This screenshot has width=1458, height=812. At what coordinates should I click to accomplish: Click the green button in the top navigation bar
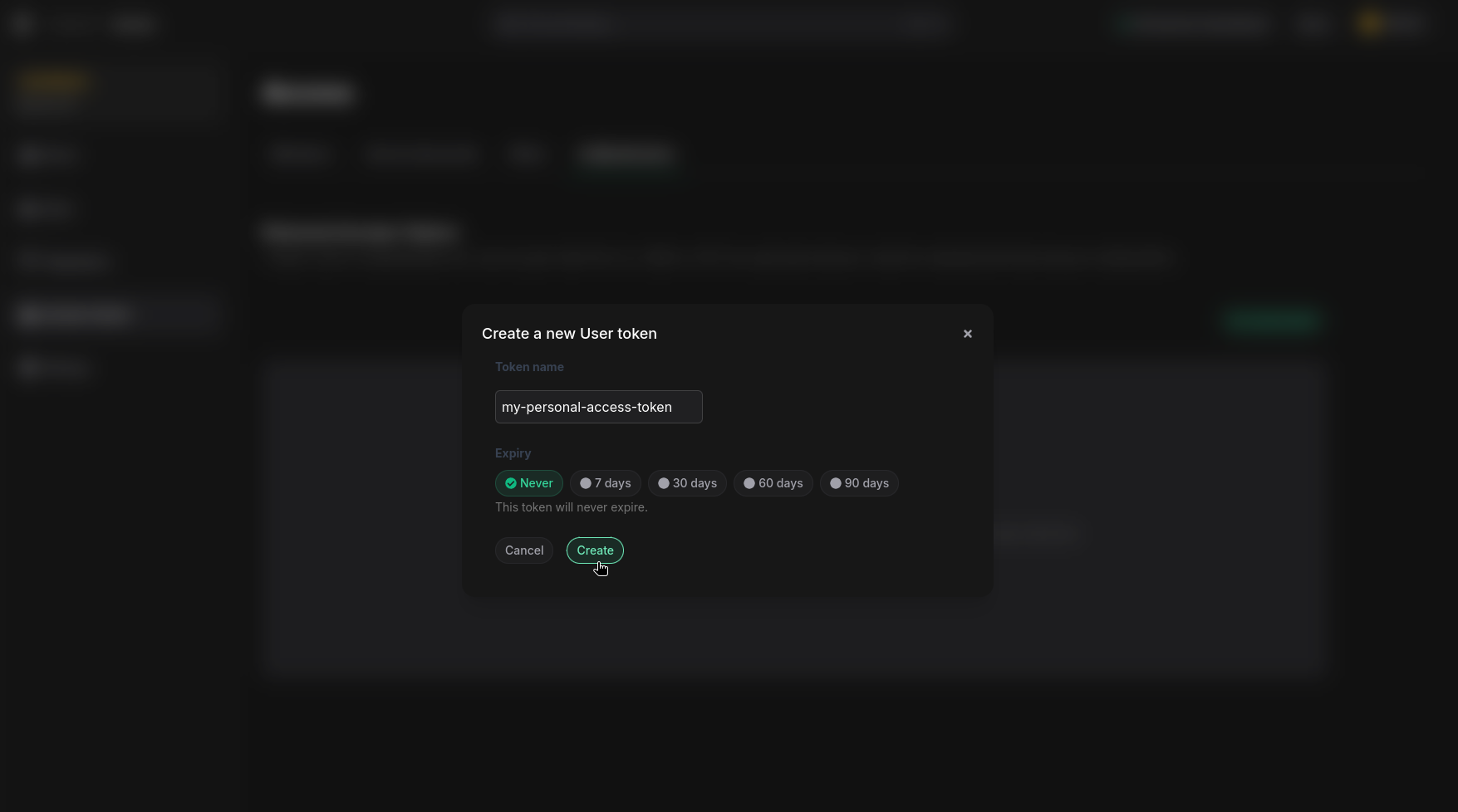tap(1191, 24)
